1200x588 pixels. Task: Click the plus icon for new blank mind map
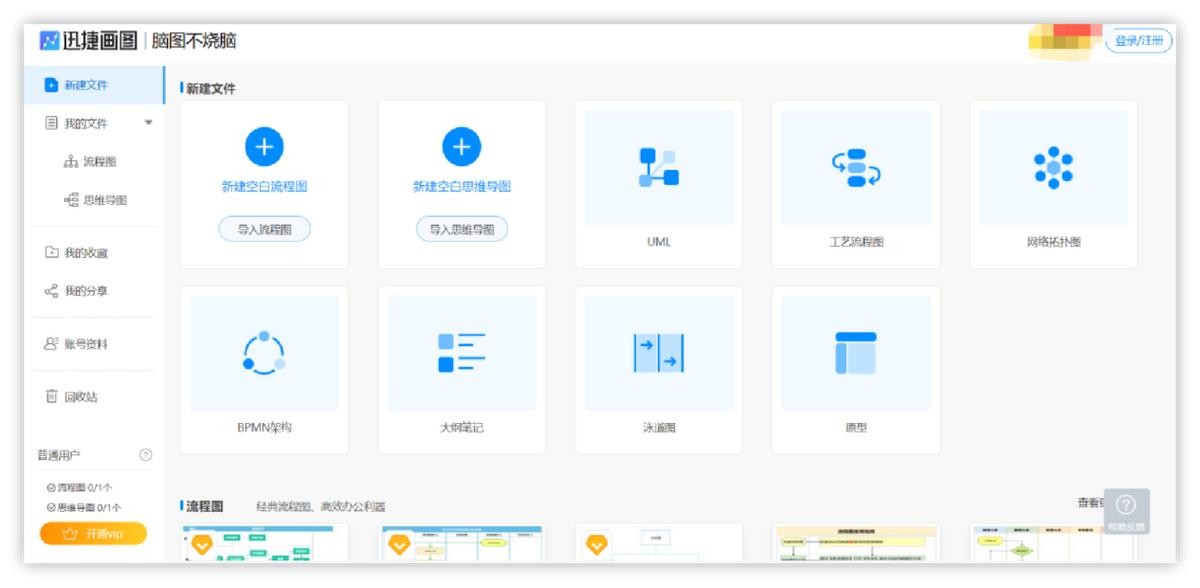point(461,148)
